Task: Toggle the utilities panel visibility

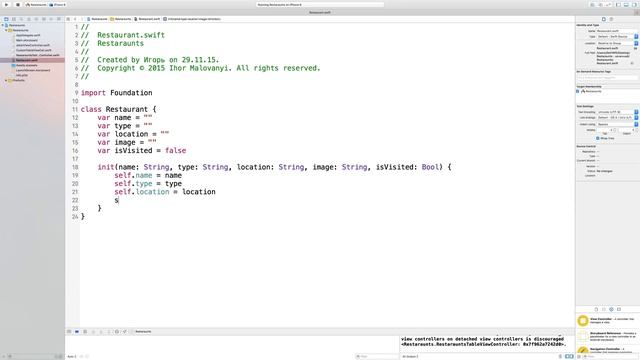Action: tap(634, 4)
